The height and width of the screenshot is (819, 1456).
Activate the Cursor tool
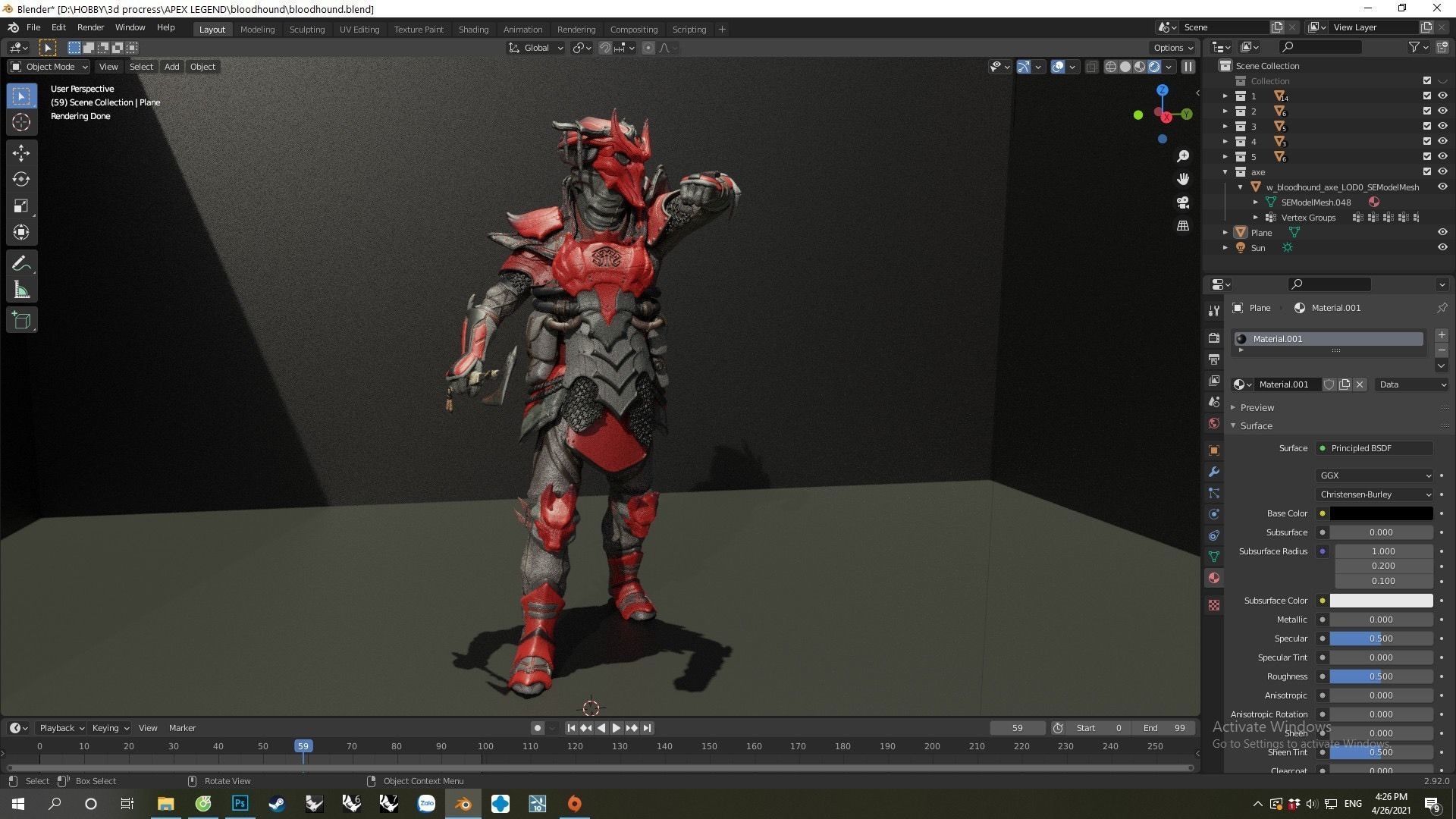point(21,122)
